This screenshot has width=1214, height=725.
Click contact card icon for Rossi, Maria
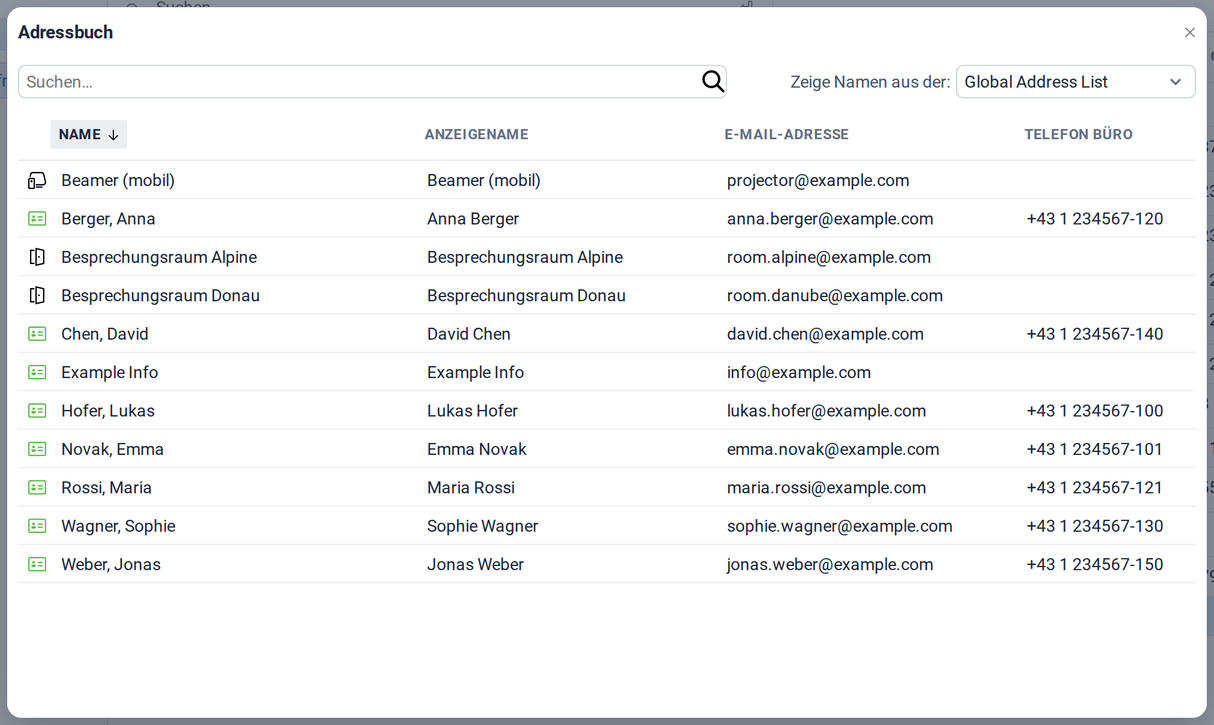click(37, 488)
